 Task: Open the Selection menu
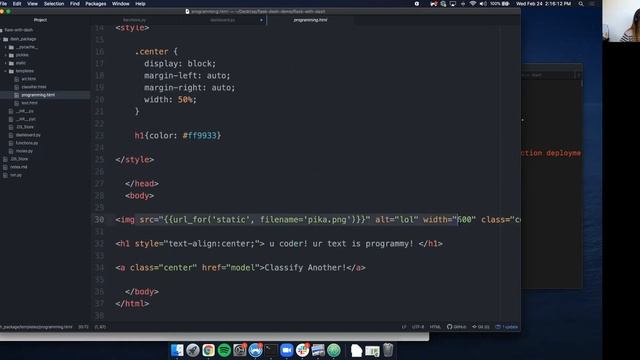[x=54, y=4]
